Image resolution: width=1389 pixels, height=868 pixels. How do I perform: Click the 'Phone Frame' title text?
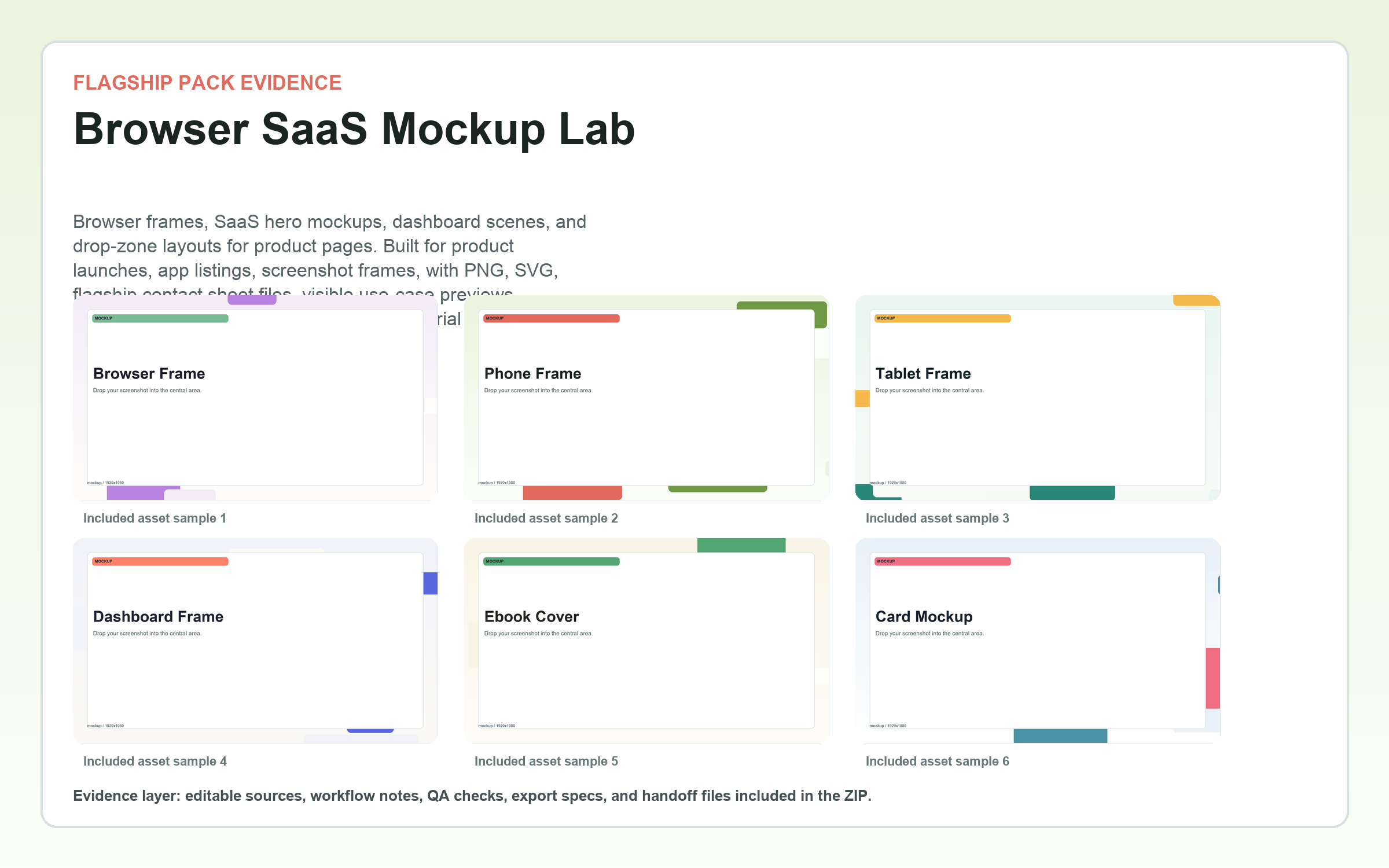pyautogui.click(x=533, y=374)
